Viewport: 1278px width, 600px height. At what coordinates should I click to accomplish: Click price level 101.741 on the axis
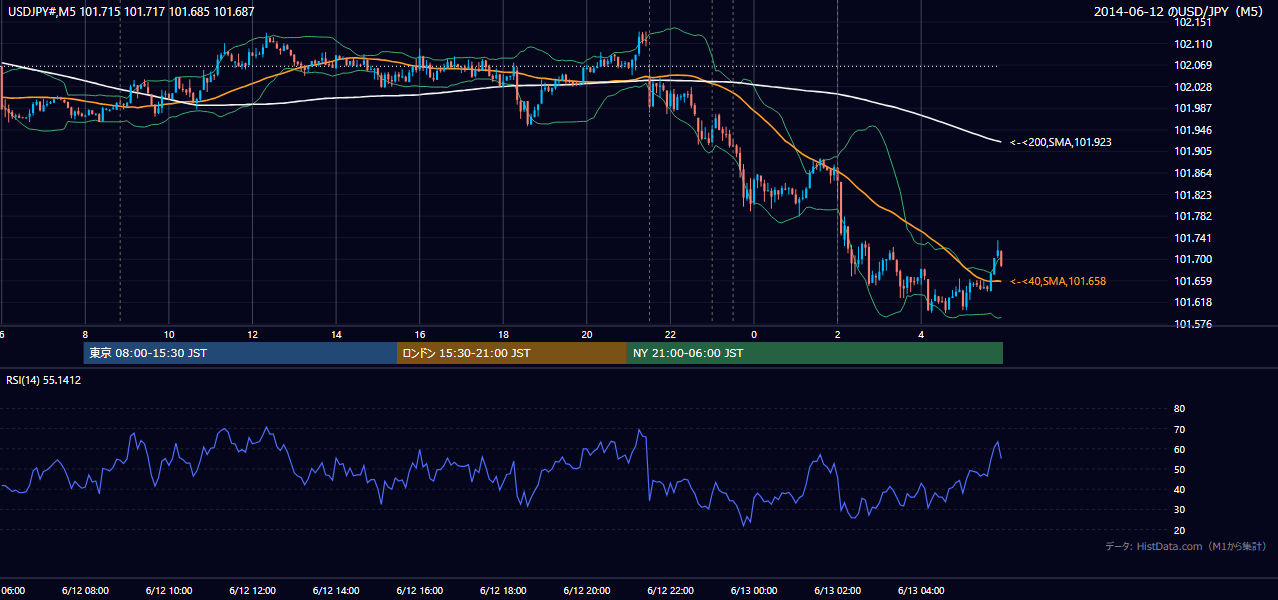1192,238
